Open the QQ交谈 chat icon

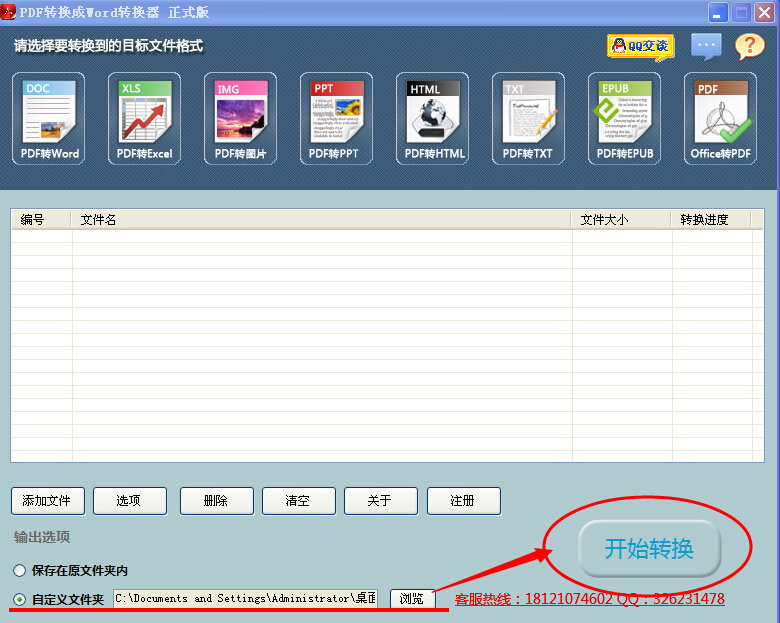coord(640,46)
